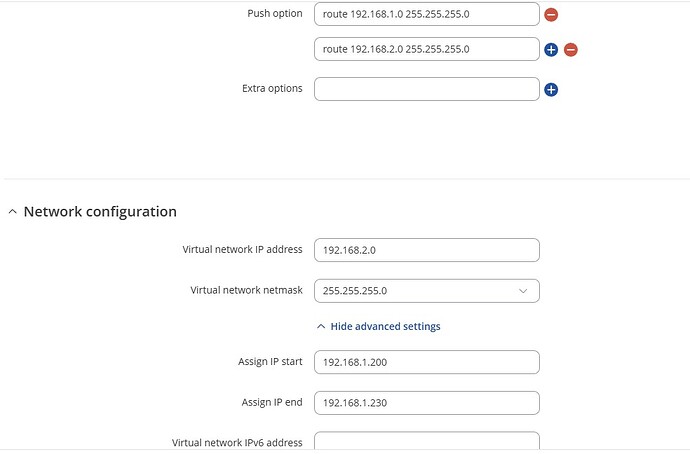The height and width of the screenshot is (454, 690).
Task: Select the Network configuration heading text
Action: coord(100,212)
